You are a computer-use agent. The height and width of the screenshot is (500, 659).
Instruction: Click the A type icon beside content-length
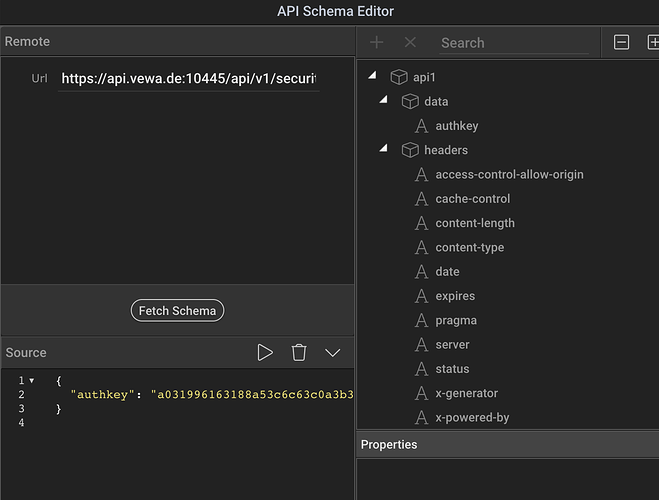422,223
